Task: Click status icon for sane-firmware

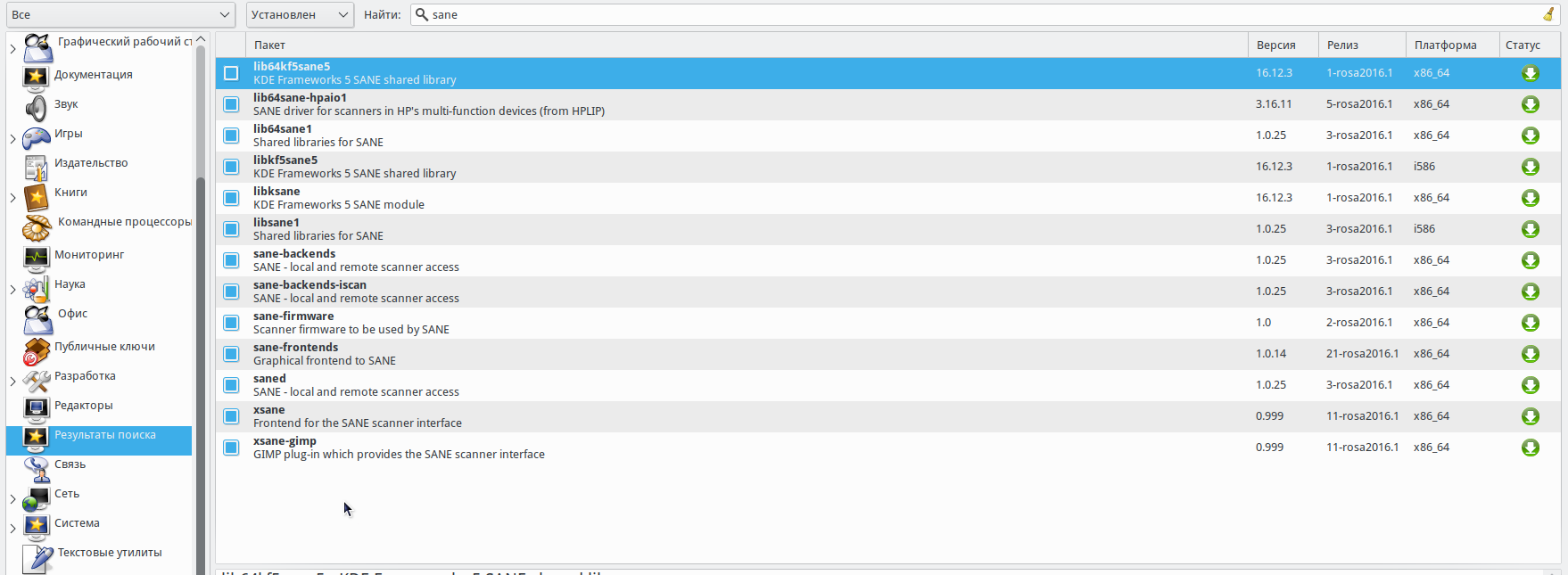Action: 1530,323
